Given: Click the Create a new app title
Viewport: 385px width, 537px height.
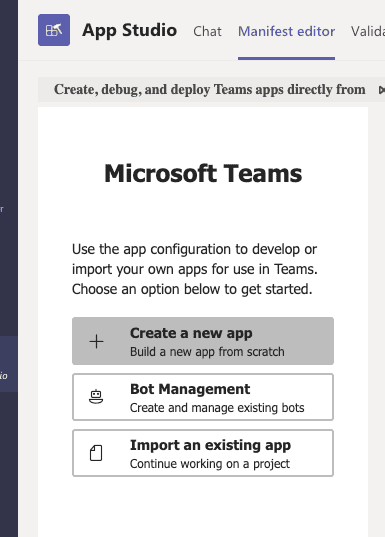Looking at the screenshot, I should [191, 333].
